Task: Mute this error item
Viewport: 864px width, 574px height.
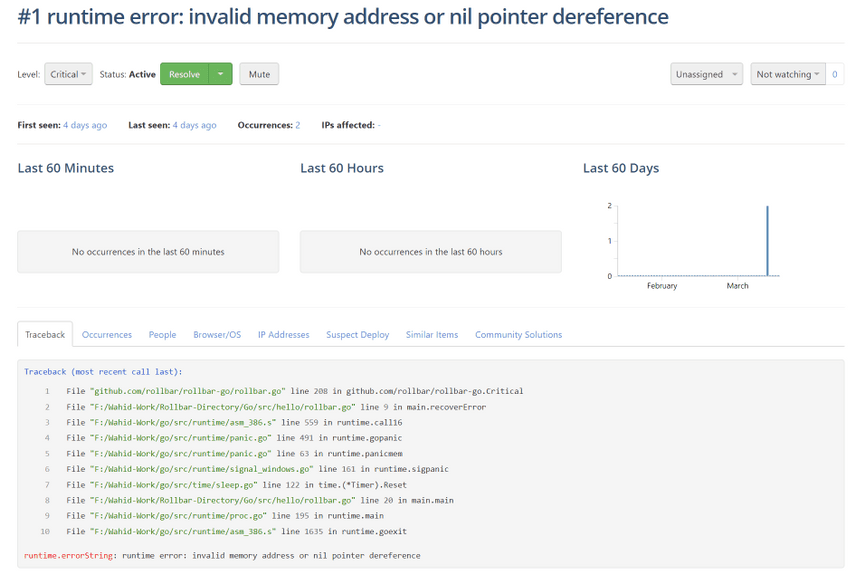Action: [x=259, y=74]
